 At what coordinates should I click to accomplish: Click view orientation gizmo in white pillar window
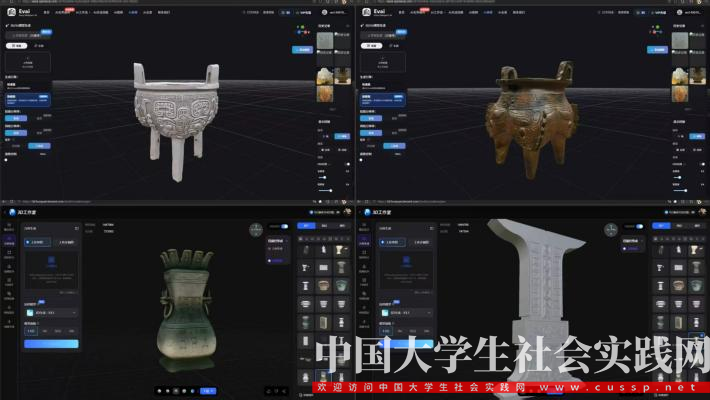point(611,230)
